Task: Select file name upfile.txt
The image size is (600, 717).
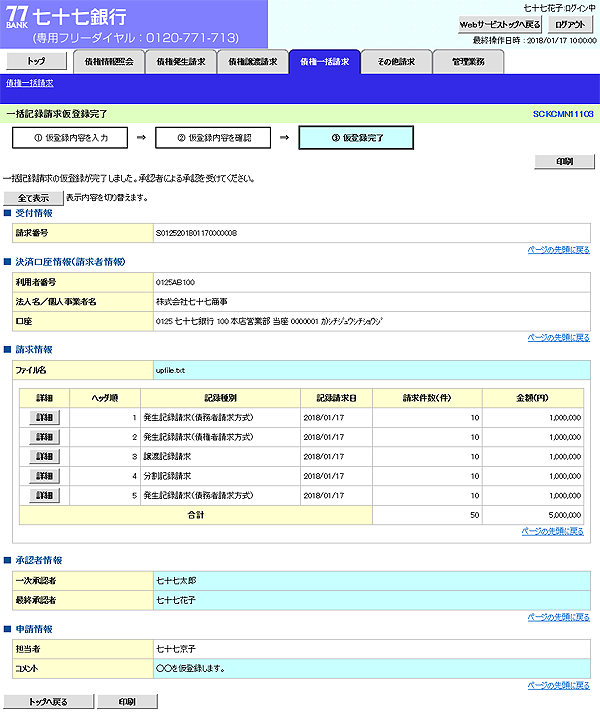Action: (x=170, y=370)
